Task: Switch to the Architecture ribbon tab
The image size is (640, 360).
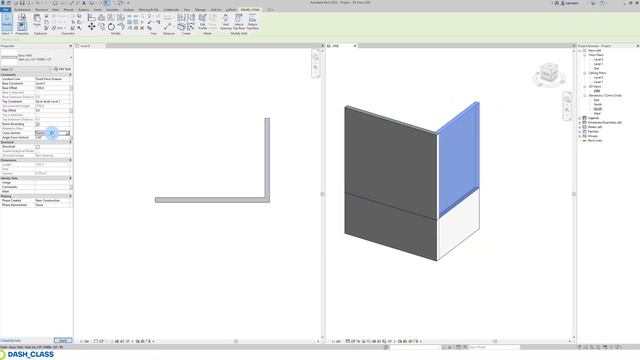Action: pos(22,9)
